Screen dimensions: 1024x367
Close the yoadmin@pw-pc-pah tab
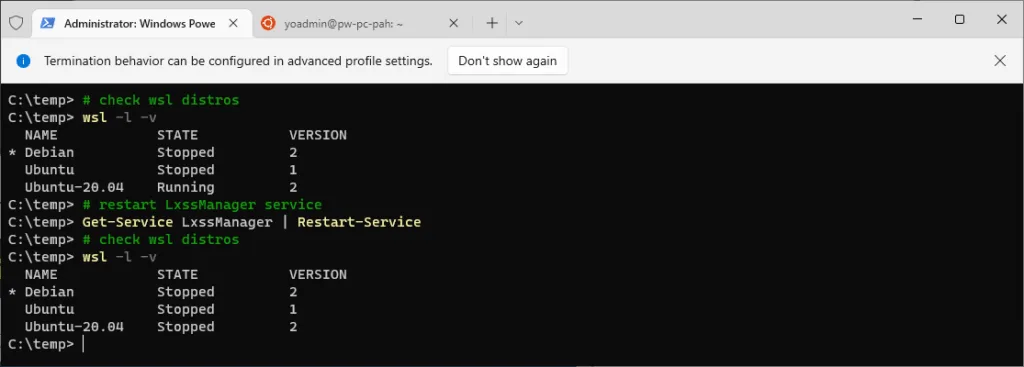click(454, 24)
